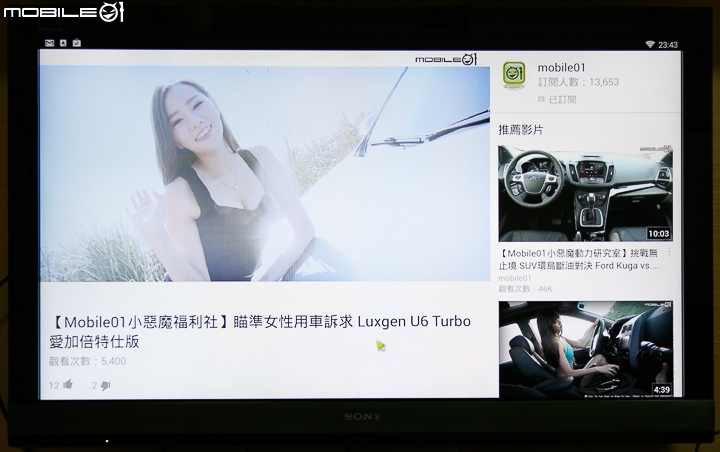Open the Gmail notification icon
This screenshot has height=452, width=720.
pos(50,43)
